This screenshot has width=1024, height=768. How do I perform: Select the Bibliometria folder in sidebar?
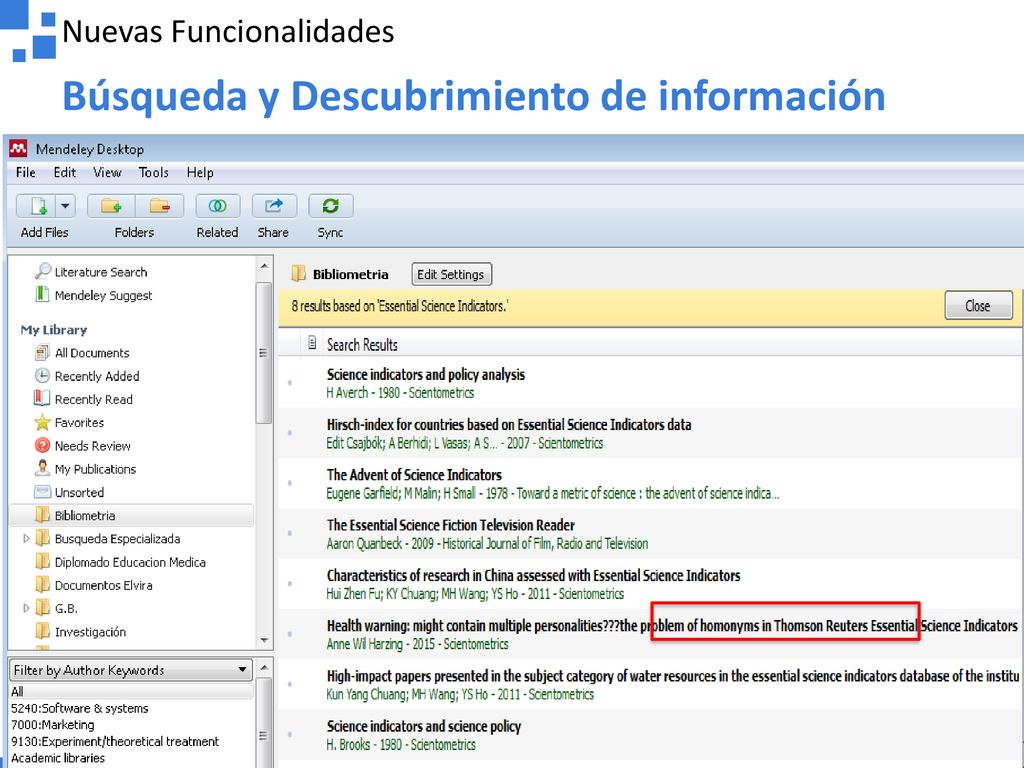click(x=132, y=515)
